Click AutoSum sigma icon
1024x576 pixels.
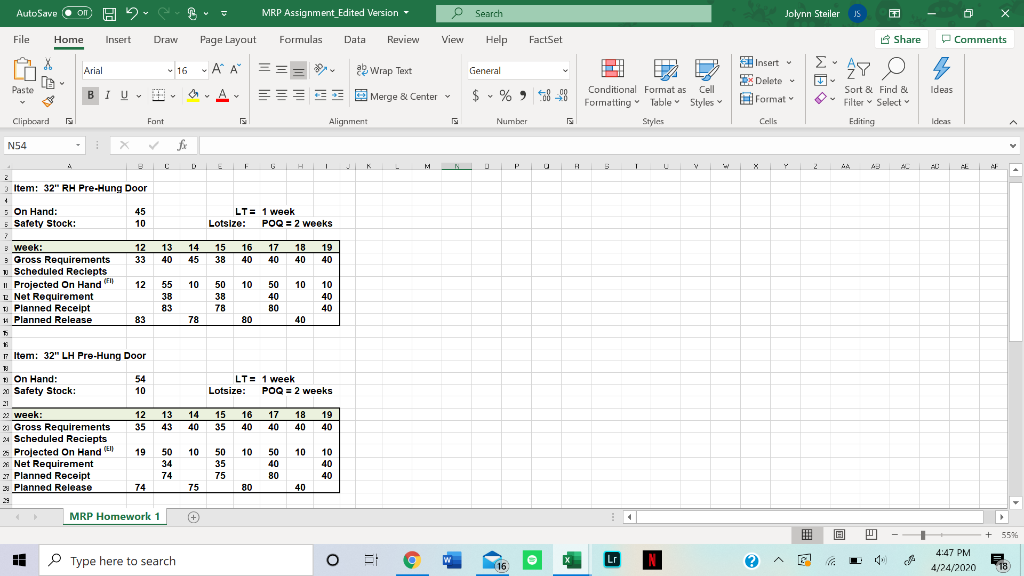tap(821, 62)
